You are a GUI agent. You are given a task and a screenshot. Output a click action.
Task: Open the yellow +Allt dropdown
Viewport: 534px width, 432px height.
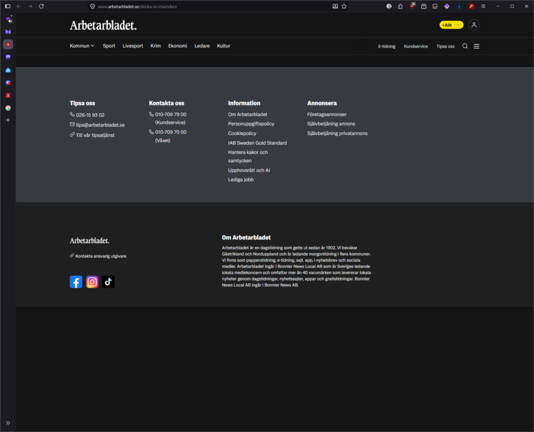tap(451, 25)
